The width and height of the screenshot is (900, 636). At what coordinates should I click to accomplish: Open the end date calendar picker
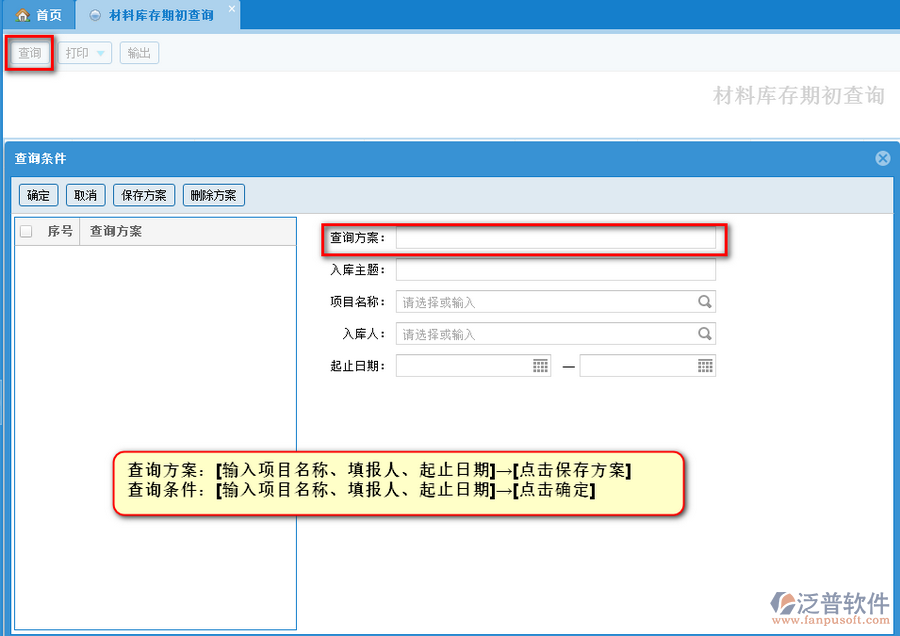tap(705, 366)
